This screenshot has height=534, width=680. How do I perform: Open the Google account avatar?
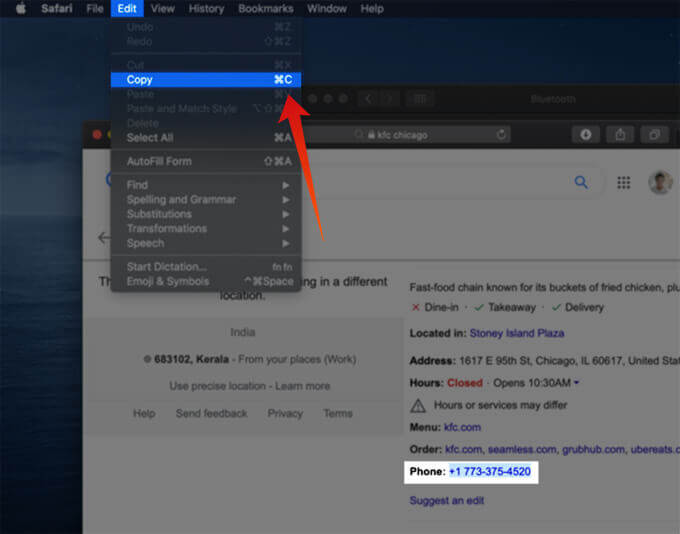[x=660, y=182]
